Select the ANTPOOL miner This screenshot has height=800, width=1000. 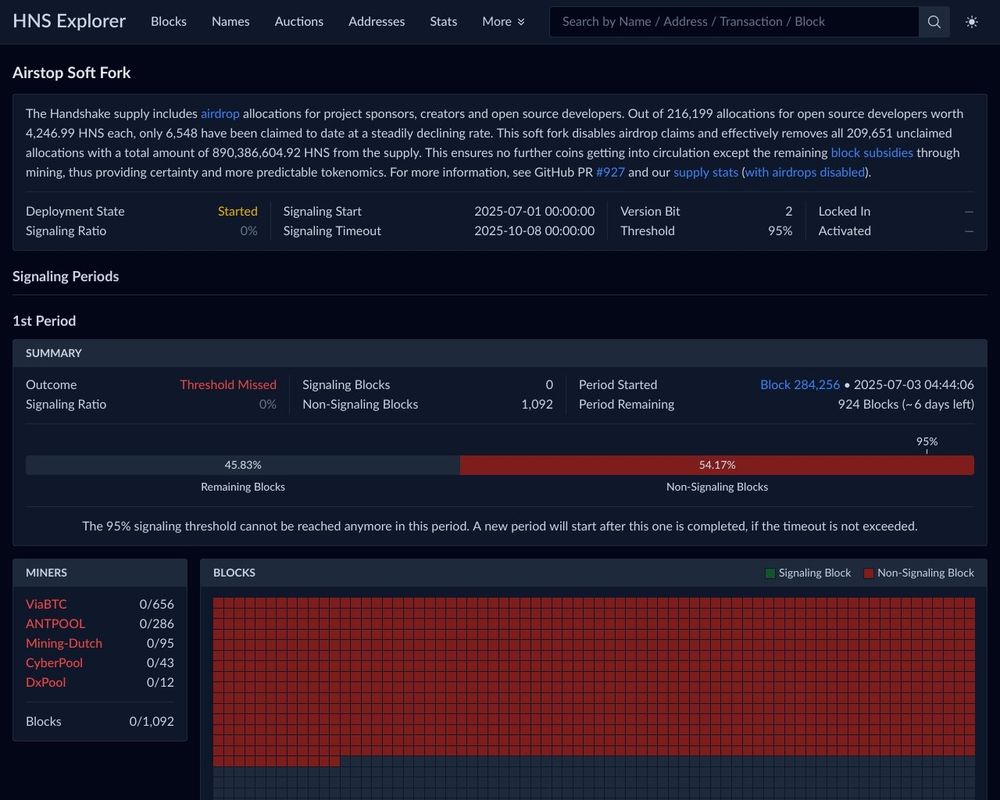(x=55, y=624)
